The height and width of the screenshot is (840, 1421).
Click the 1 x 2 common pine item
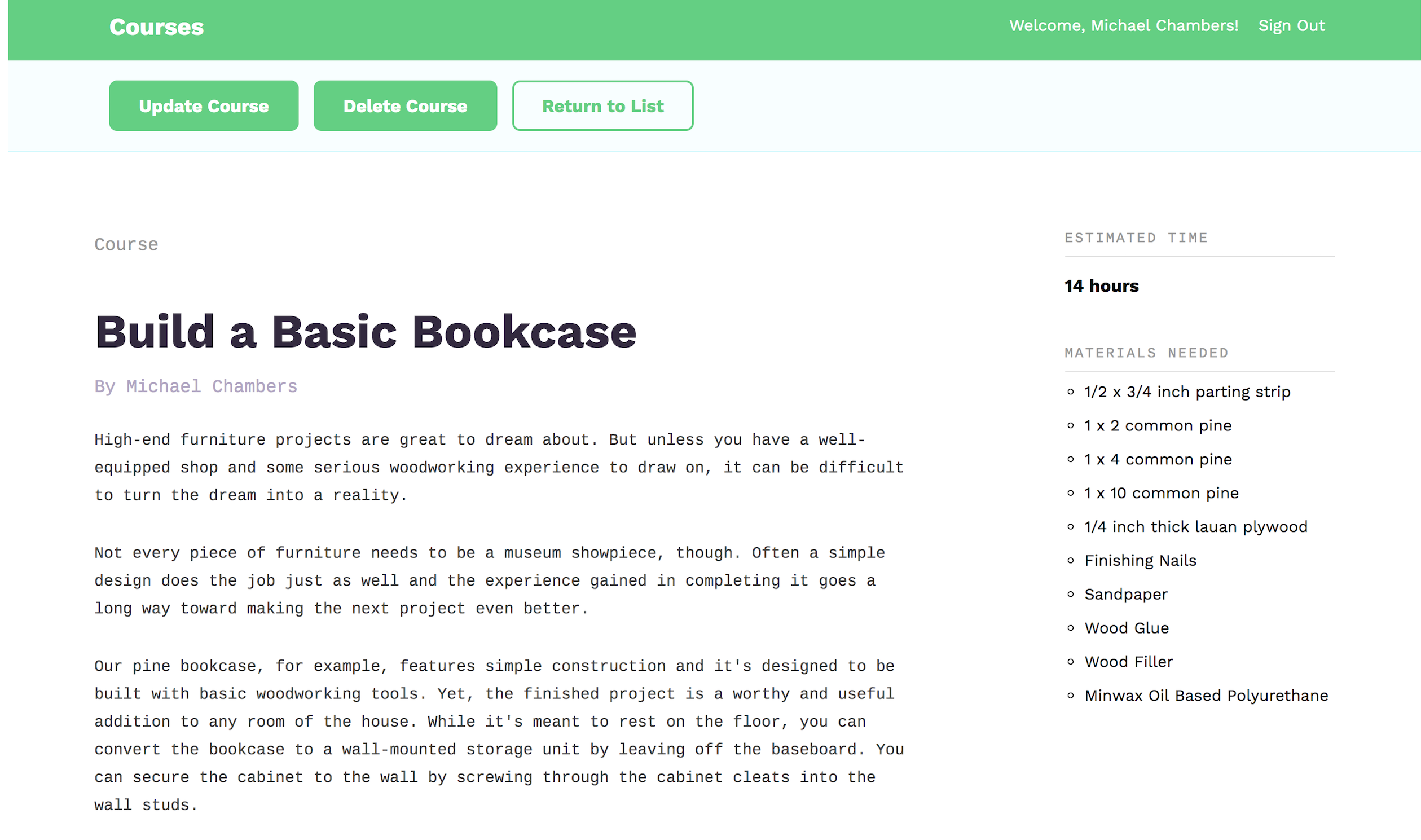(1158, 426)
